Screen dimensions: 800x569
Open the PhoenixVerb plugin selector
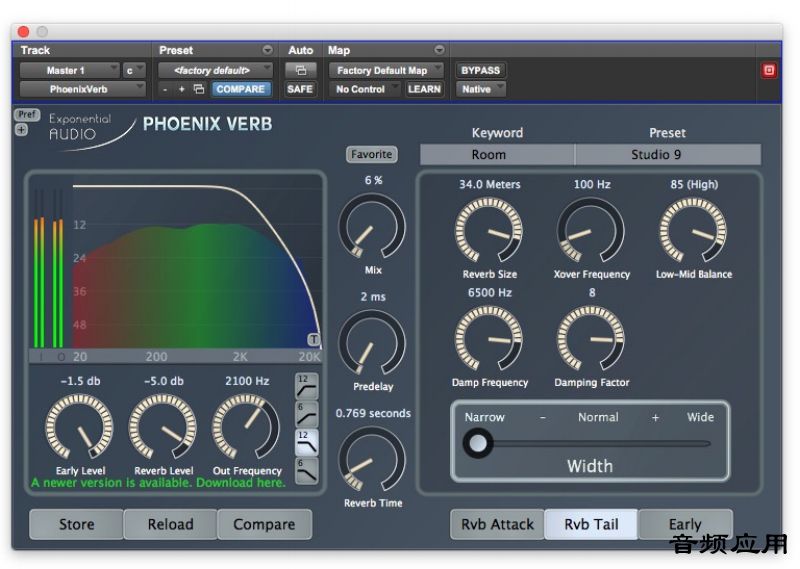coord(83,89)
